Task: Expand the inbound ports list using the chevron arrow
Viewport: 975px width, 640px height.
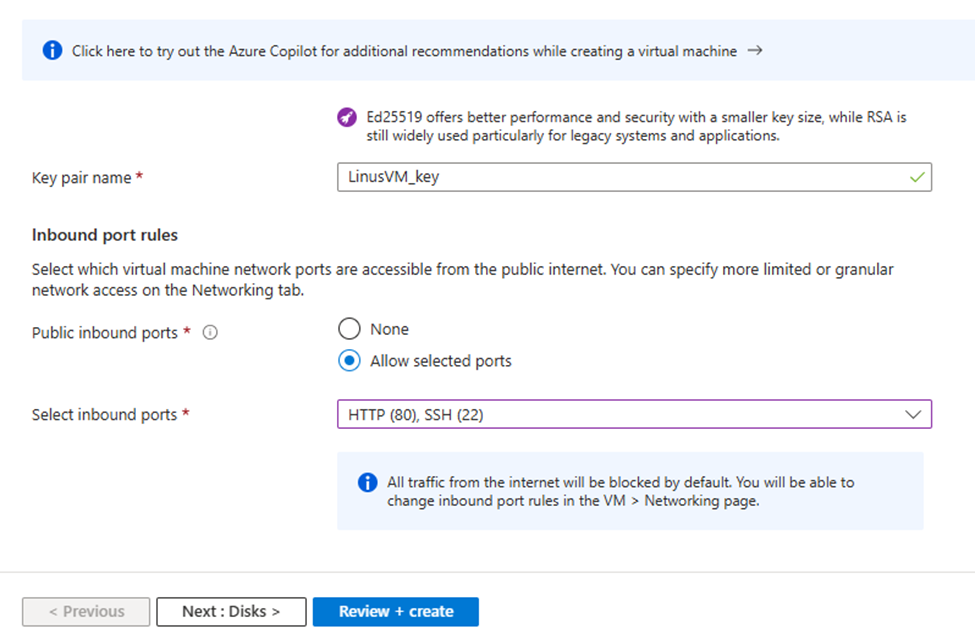Action: pos(912,414)
